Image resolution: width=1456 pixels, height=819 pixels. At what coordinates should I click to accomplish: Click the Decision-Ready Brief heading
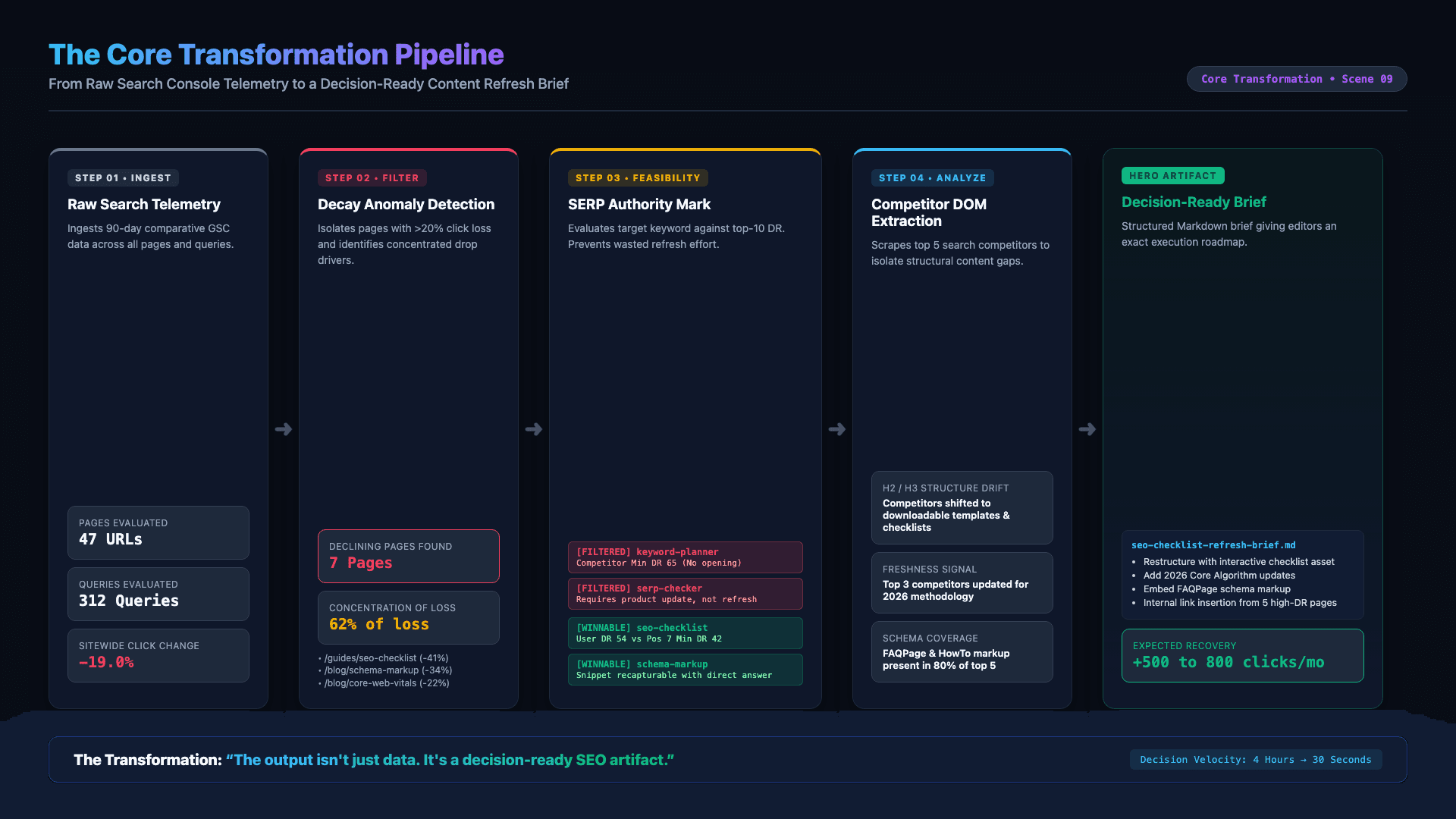[x=1194, y=202]
